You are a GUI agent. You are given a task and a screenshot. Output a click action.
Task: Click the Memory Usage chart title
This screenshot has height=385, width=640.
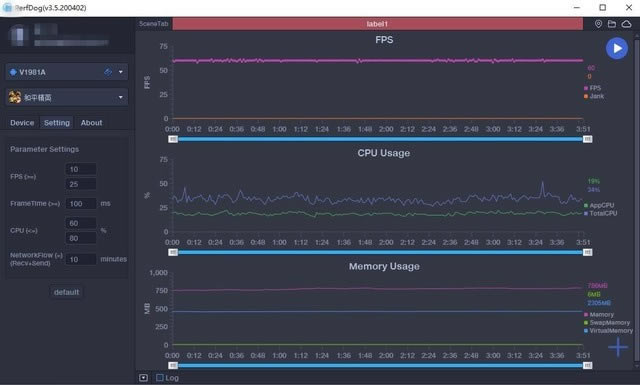tap(384, 266)
